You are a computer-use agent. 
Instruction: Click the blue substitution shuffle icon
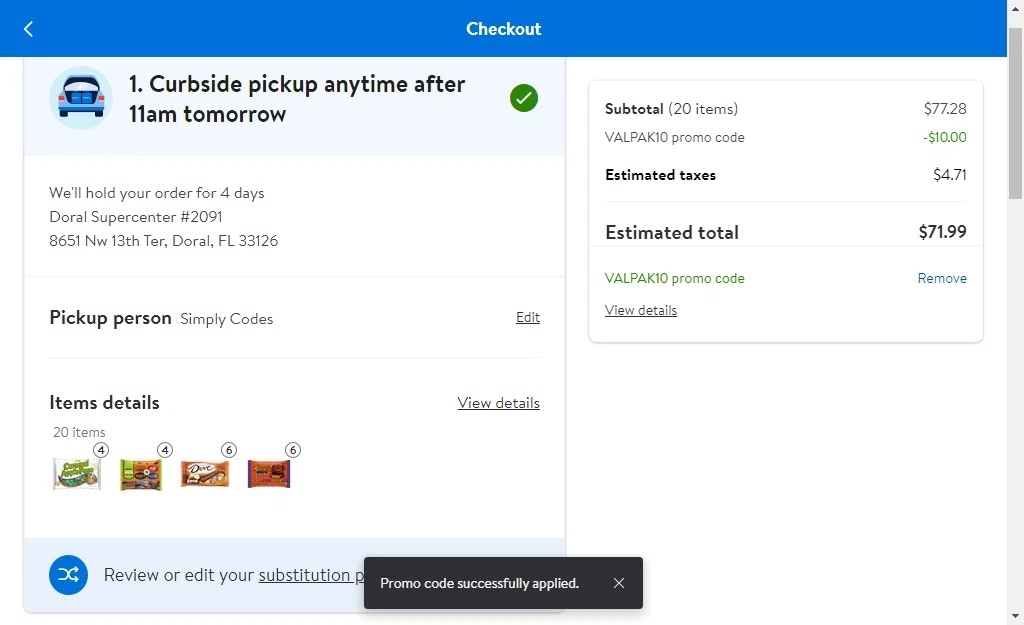(69, 575)
